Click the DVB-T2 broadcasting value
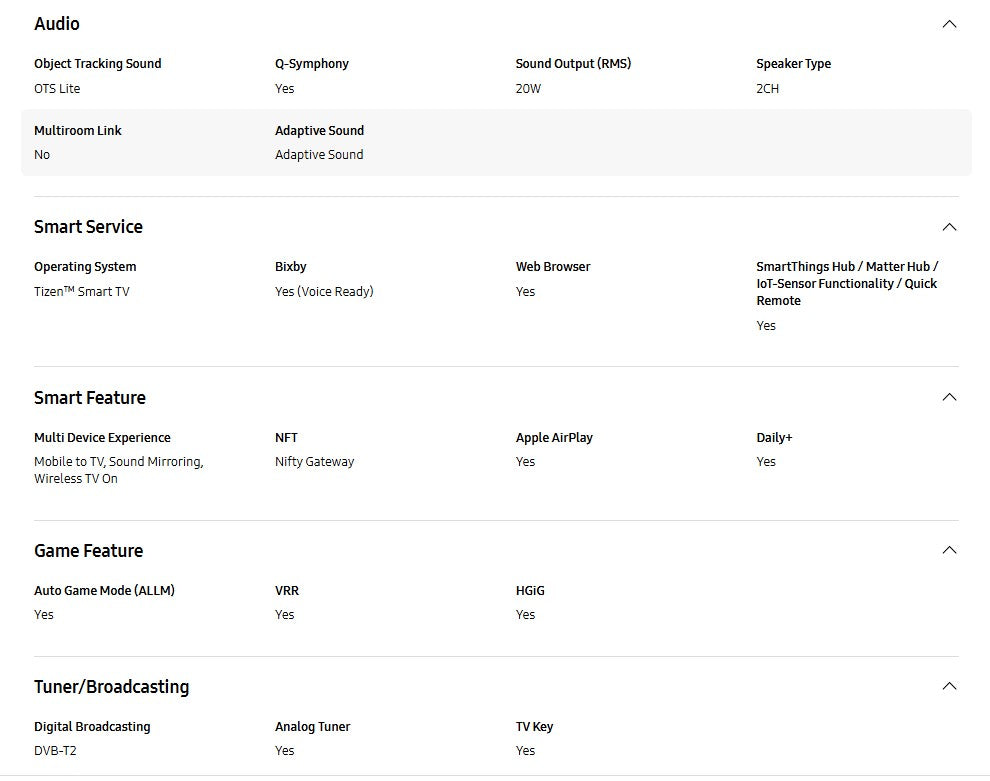The image size is (990, 781). tap(55, 751)
